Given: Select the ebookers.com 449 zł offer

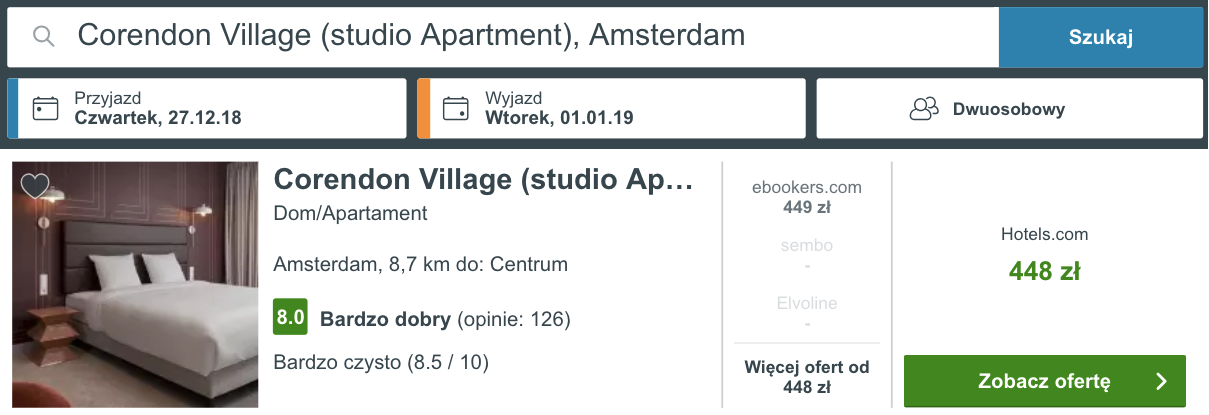Looking at the screenshot, I should [x=806, y=197].
